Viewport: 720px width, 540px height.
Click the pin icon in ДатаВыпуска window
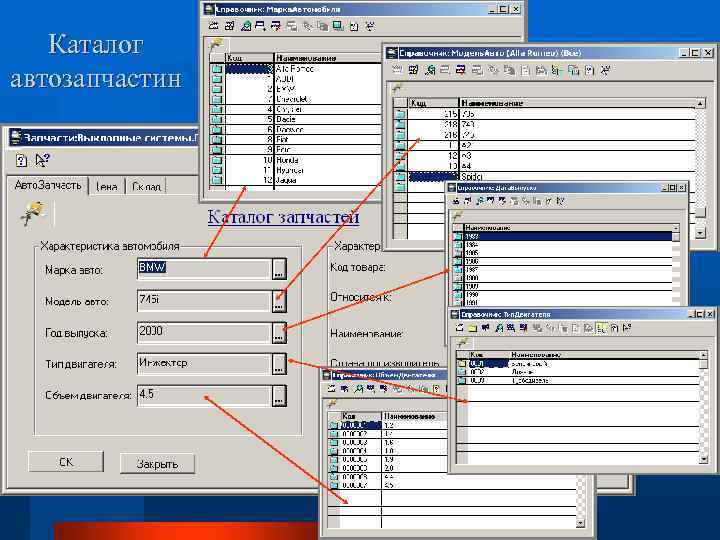(457, 215)
